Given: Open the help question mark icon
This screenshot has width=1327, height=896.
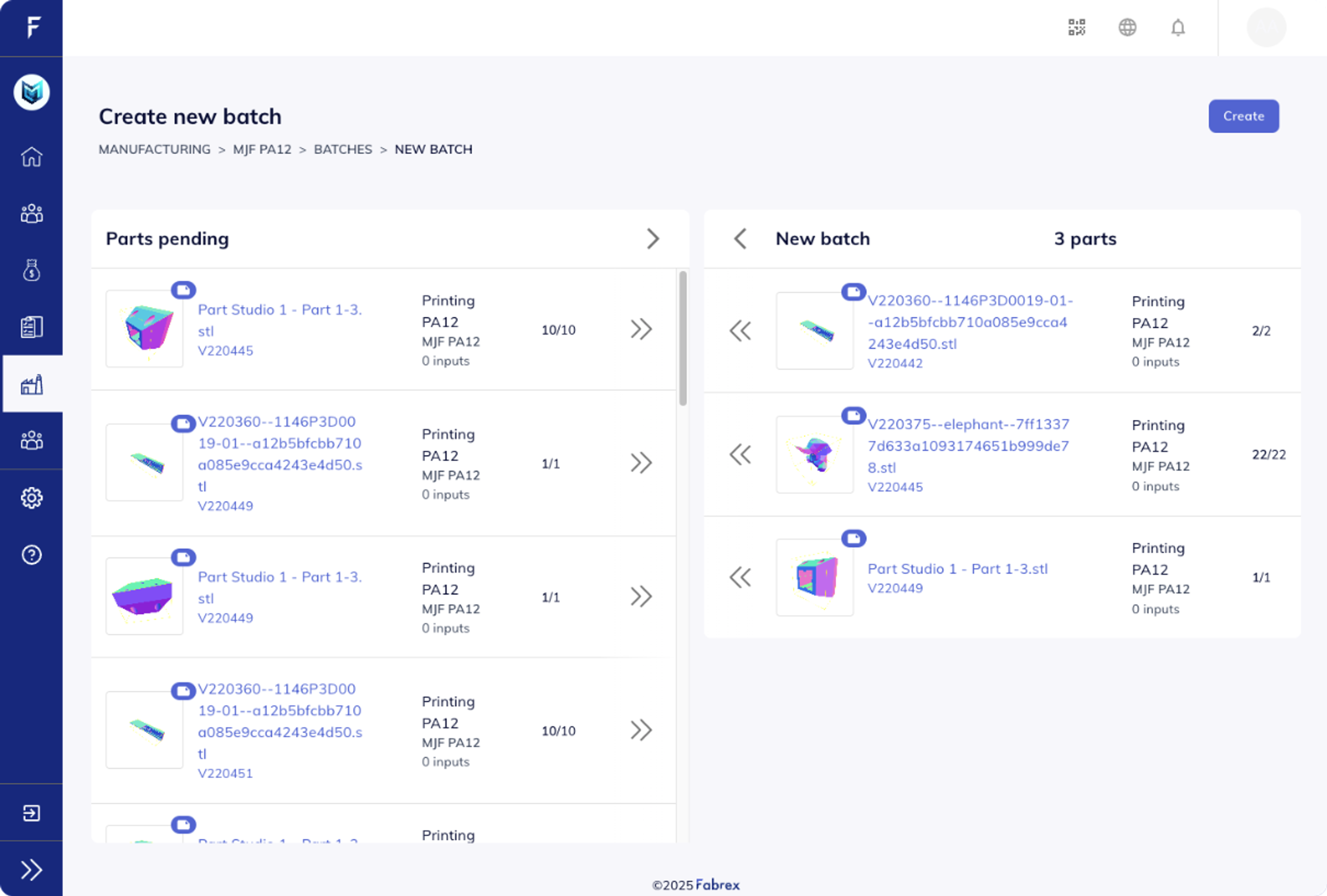Looking at the screenshot, I should click(31, 555).
